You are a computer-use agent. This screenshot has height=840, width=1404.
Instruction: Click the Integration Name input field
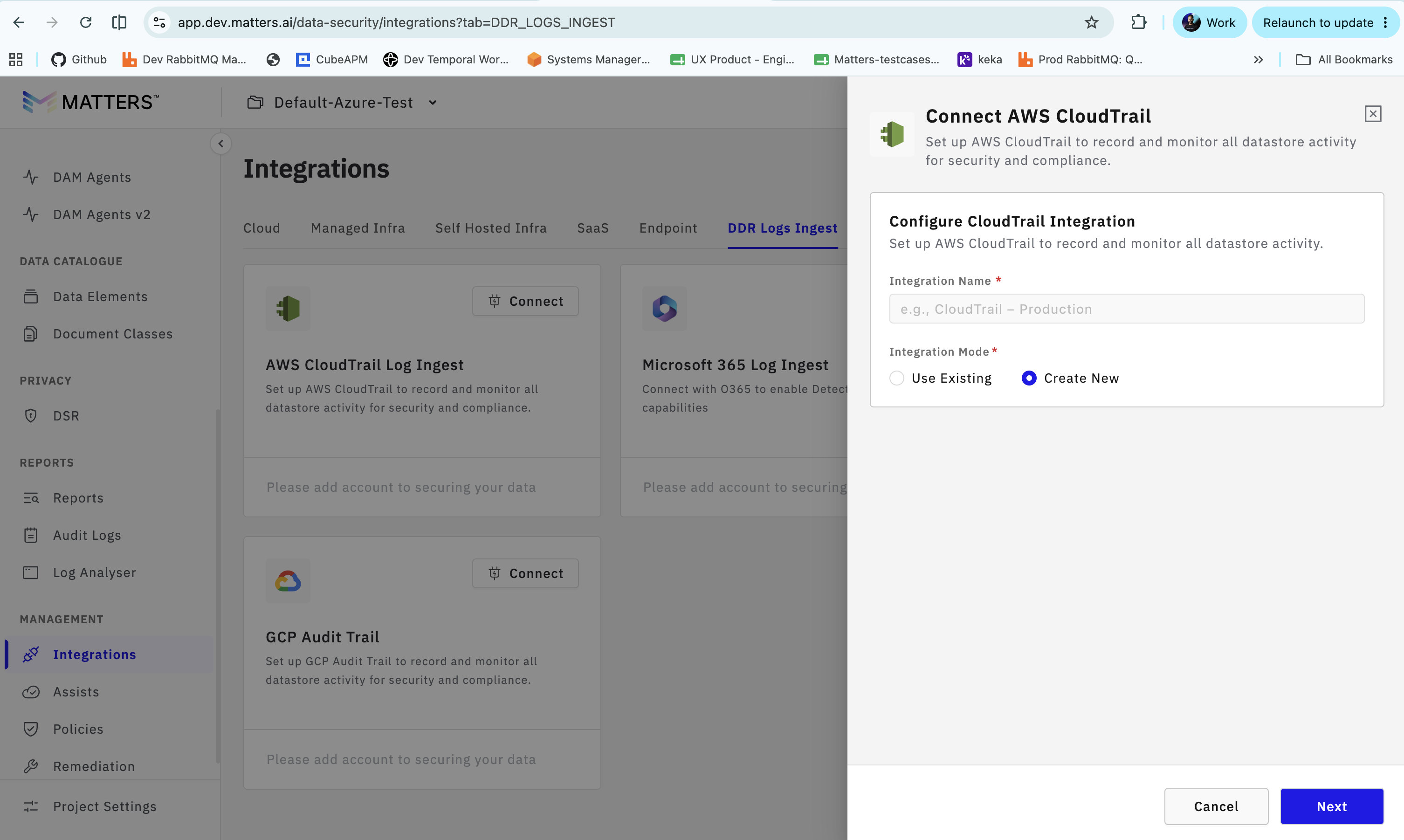[x=1126, y=309]
